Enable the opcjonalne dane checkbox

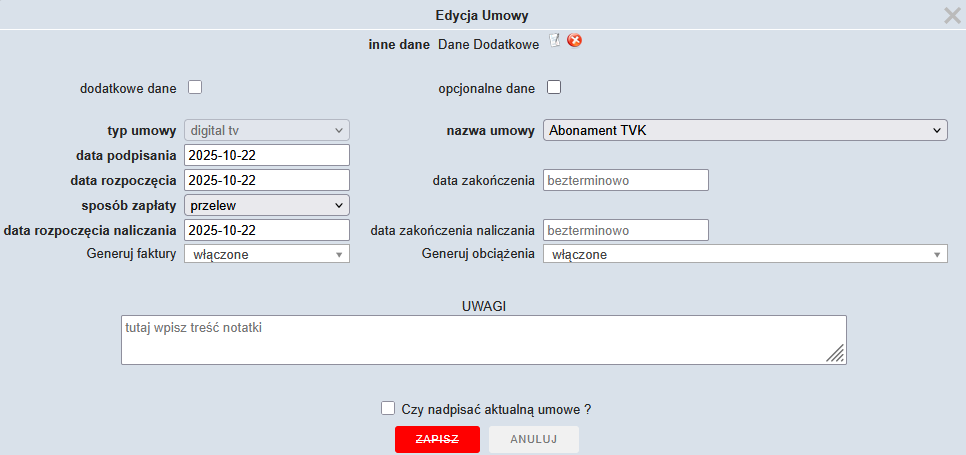(x=553, y=87)
